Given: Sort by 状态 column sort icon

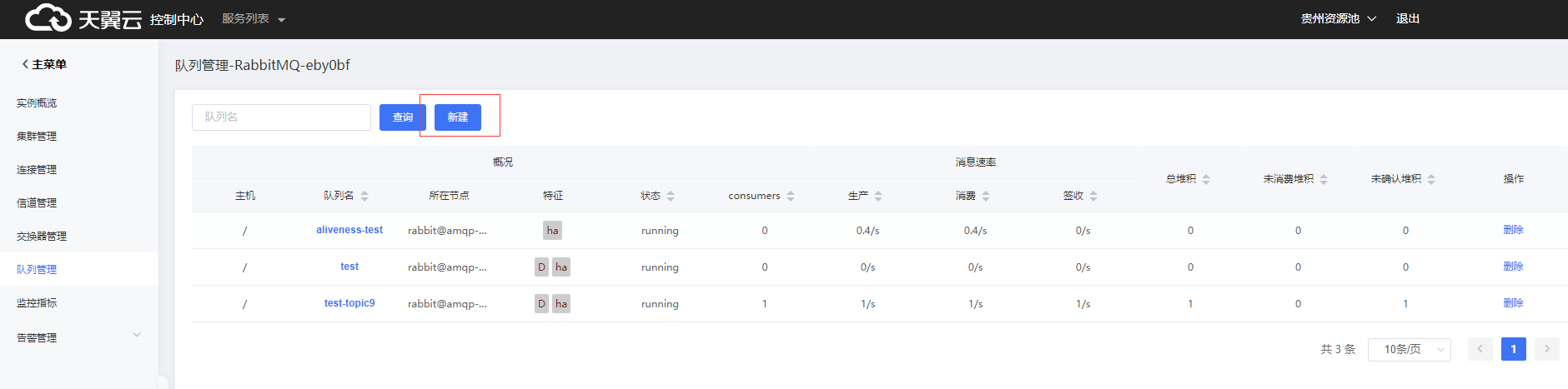Looking at the screenshot, I should tap(671, 196).
